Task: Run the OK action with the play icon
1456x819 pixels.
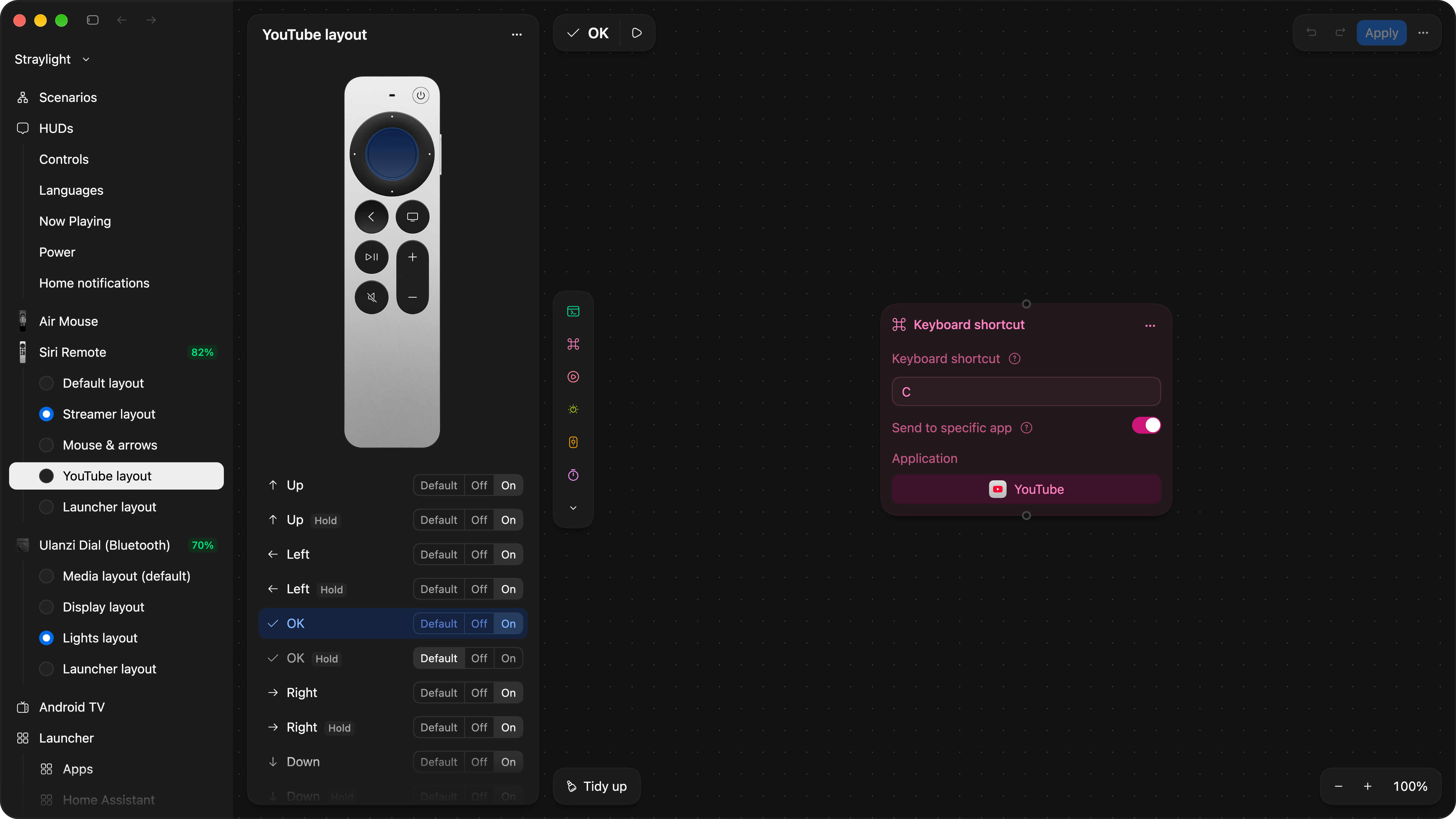Action: tap(637, 33)
